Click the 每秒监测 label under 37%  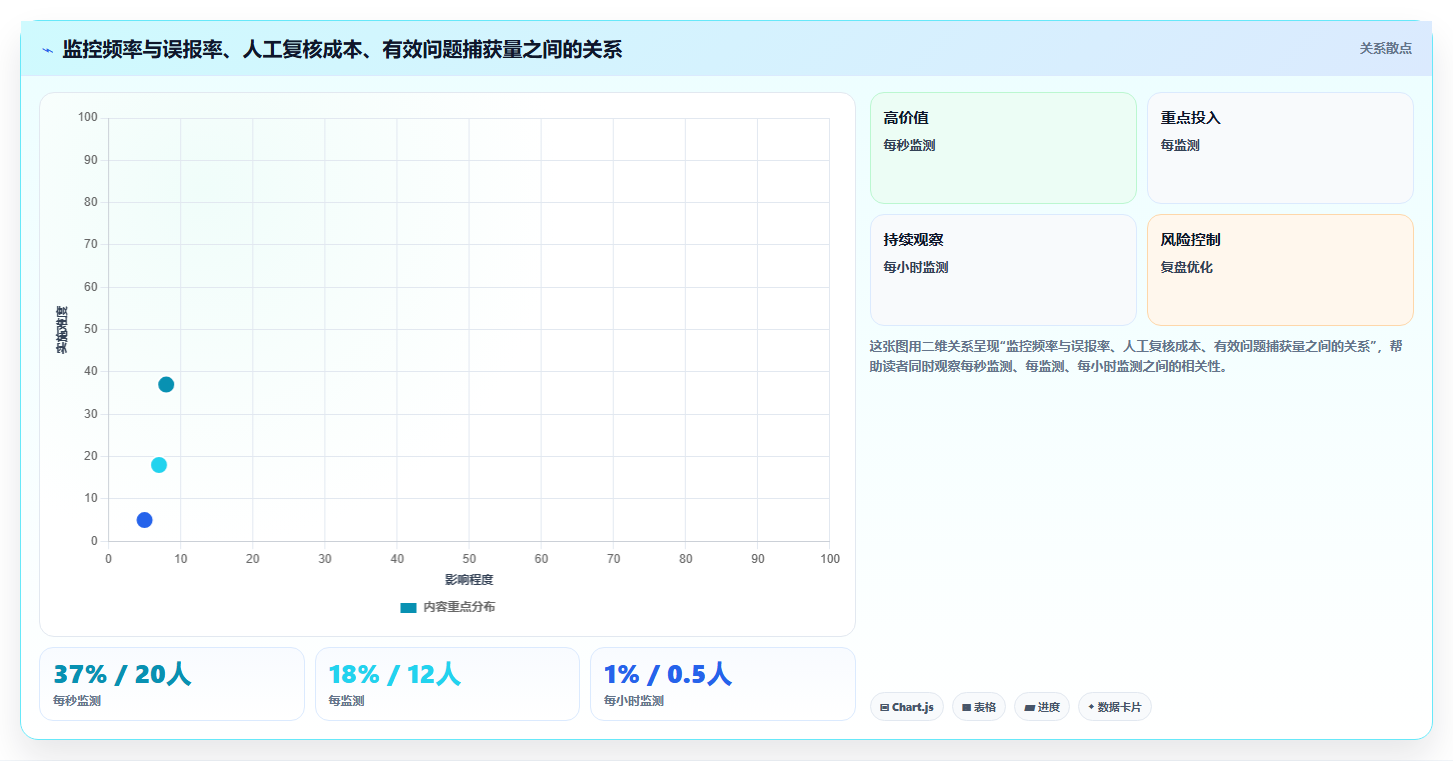[x=77, y=701]
